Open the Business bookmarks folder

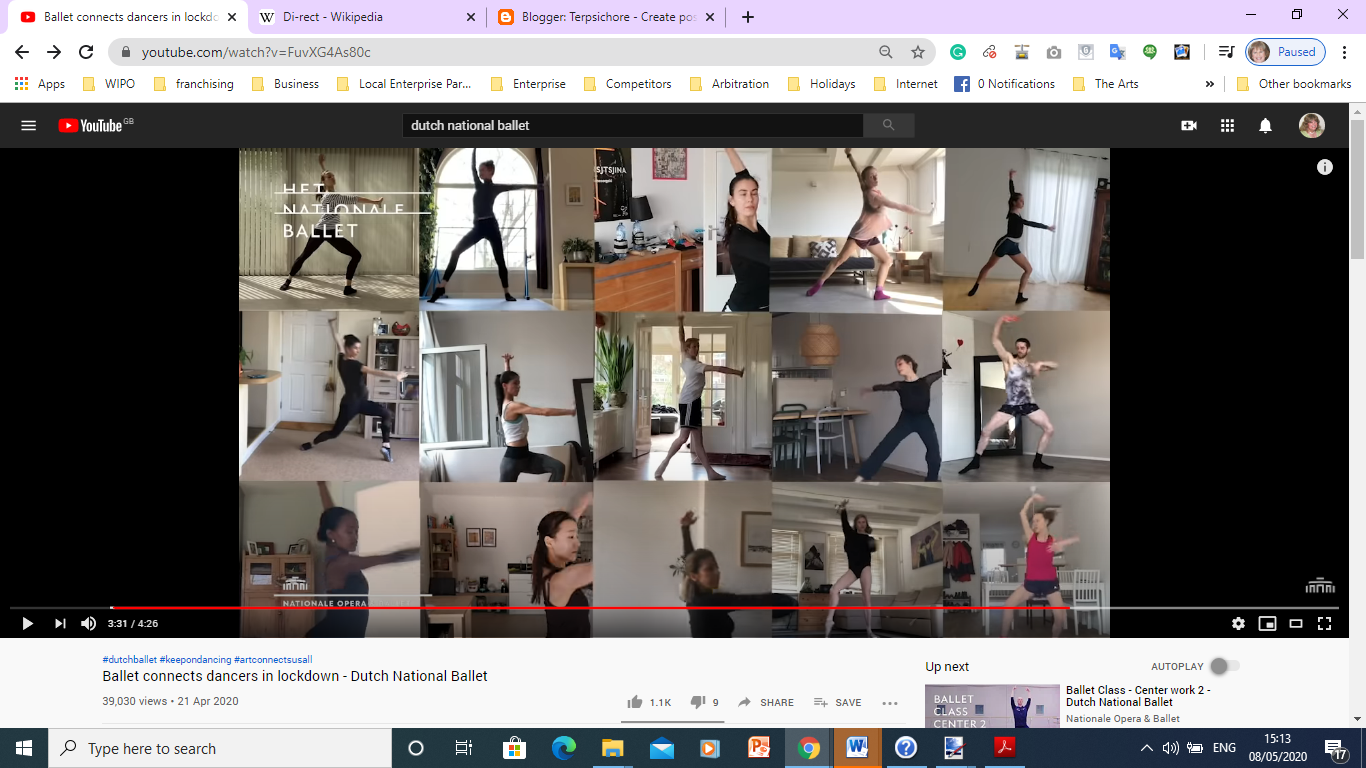(x=286, y=84)
